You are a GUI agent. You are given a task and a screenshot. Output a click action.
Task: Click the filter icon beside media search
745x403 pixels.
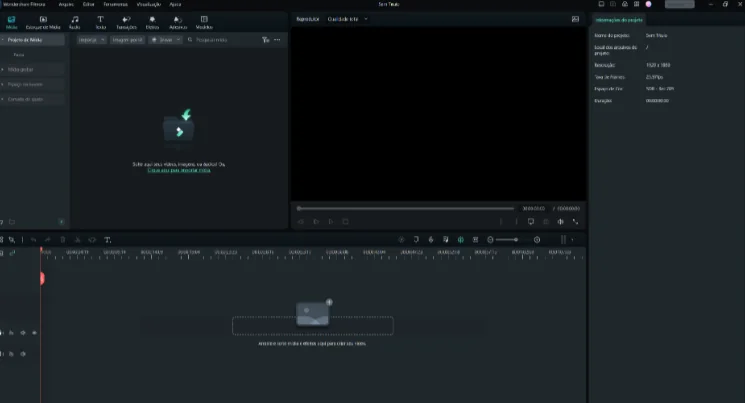(x=265, y=40)
